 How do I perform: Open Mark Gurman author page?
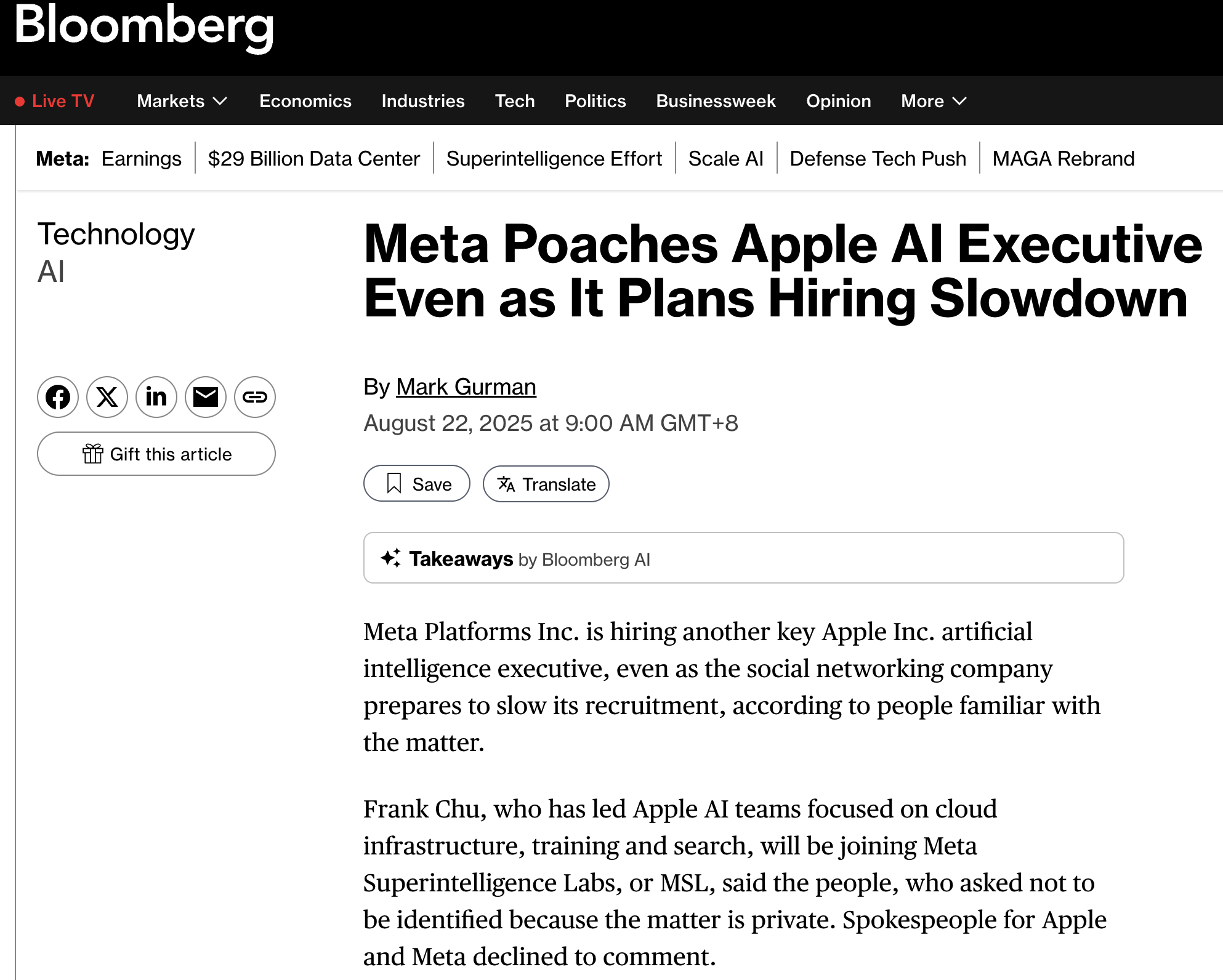(x=466, y=387)
